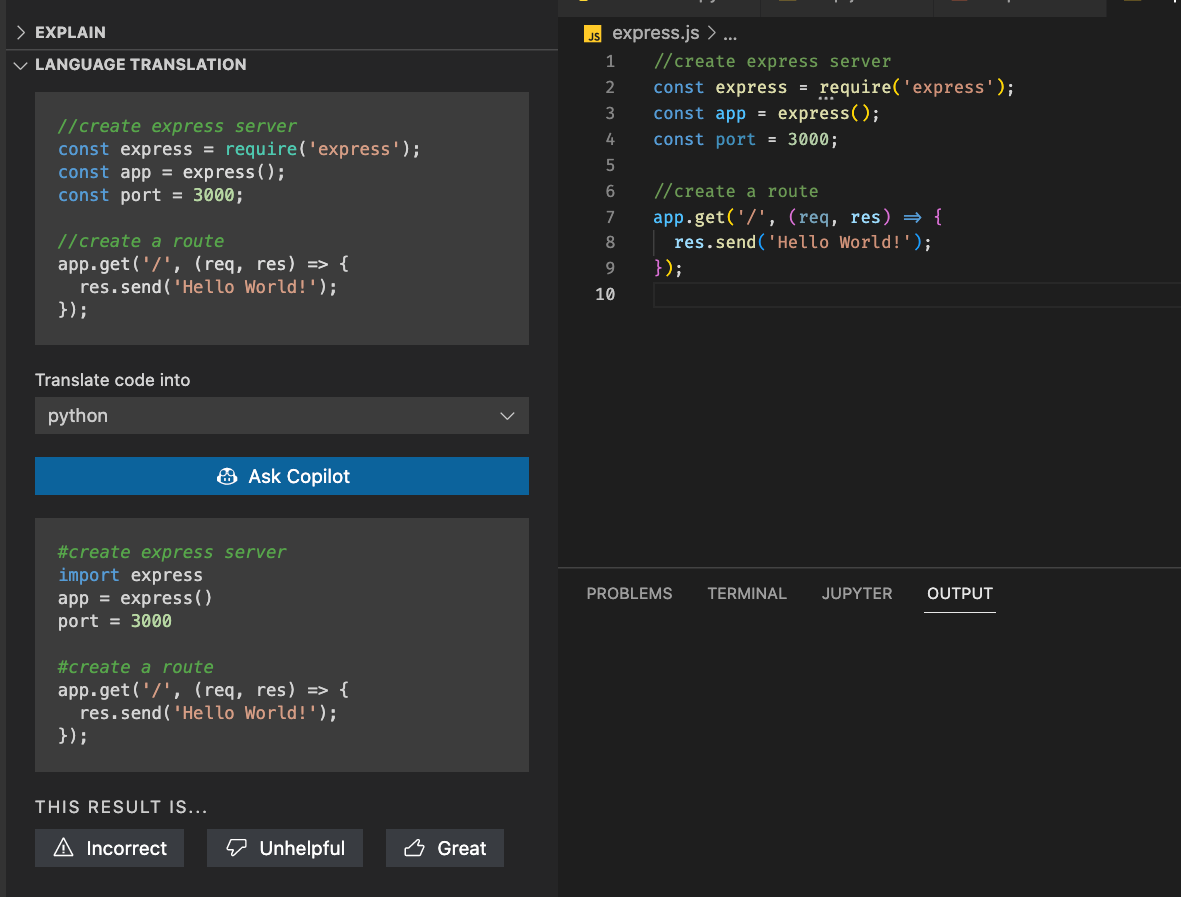Viewport: 1181px width, 897px height.
Task: Switch to the PROBLEMS tab
Action: pyautogui.click(x=629, y=593)
